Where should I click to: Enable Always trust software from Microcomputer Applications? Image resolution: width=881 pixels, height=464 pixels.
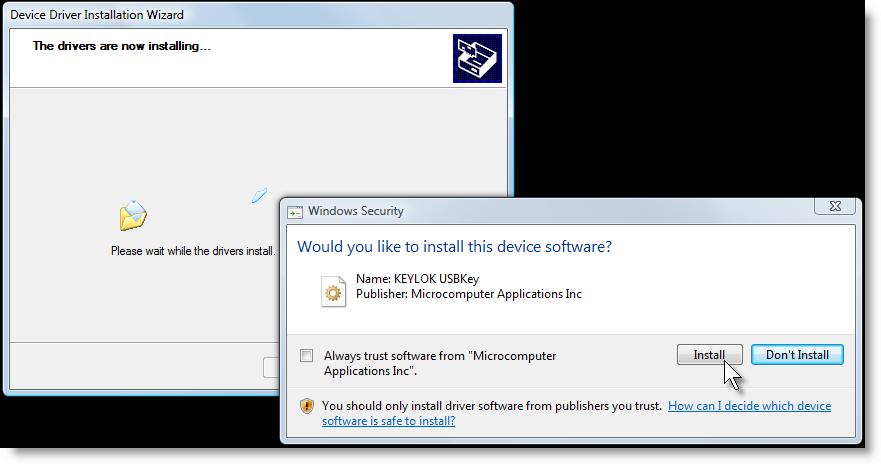point(306,356)
